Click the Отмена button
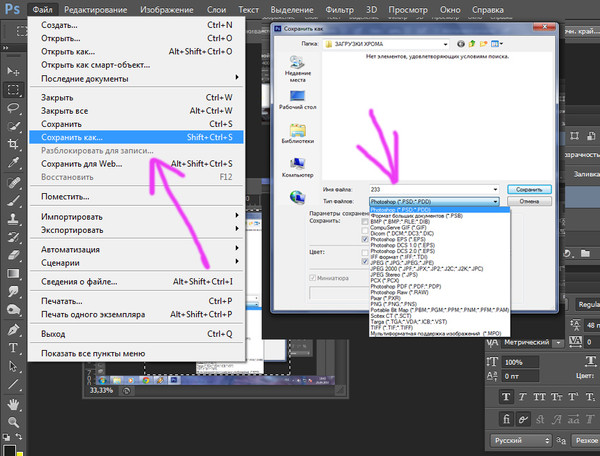The height and width of the screenshot is (456, 600). point(529,201)
